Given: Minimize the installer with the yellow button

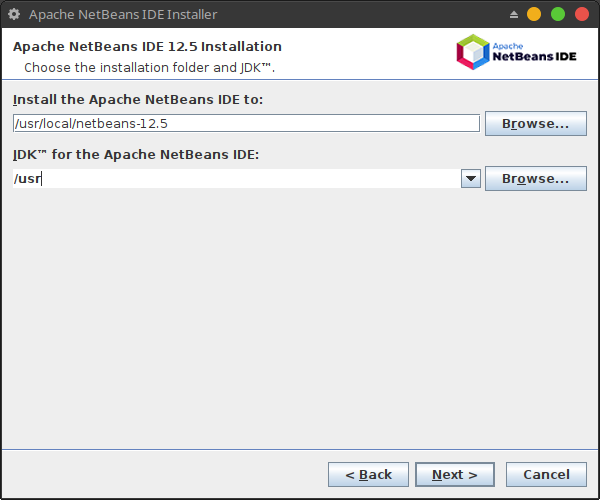Looking at the screenshot, I should (x=534, y=15).
